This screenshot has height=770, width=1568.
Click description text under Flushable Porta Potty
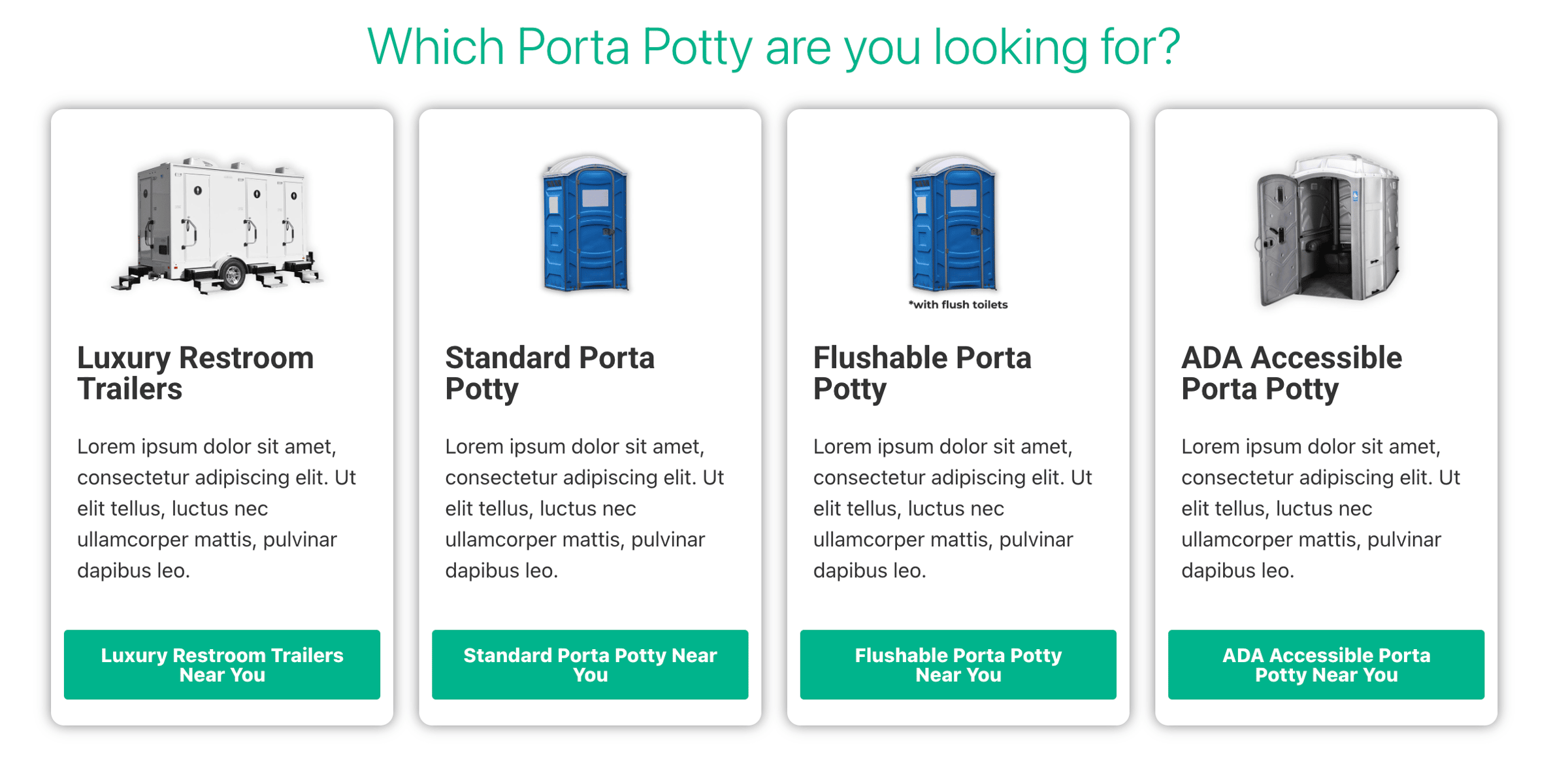[x=953, y=509]
